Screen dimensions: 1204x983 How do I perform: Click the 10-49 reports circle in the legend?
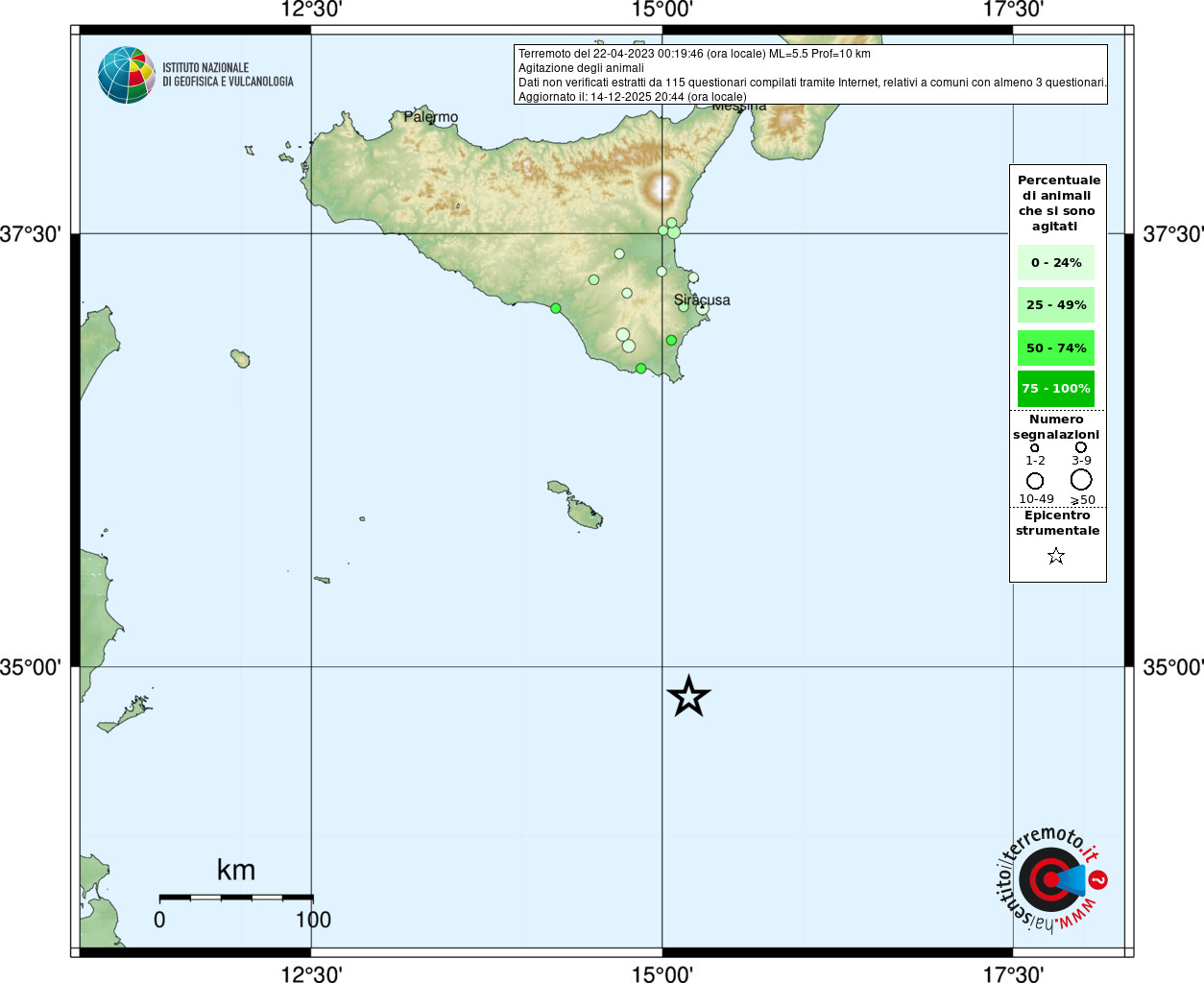(x=1035, y=481)
